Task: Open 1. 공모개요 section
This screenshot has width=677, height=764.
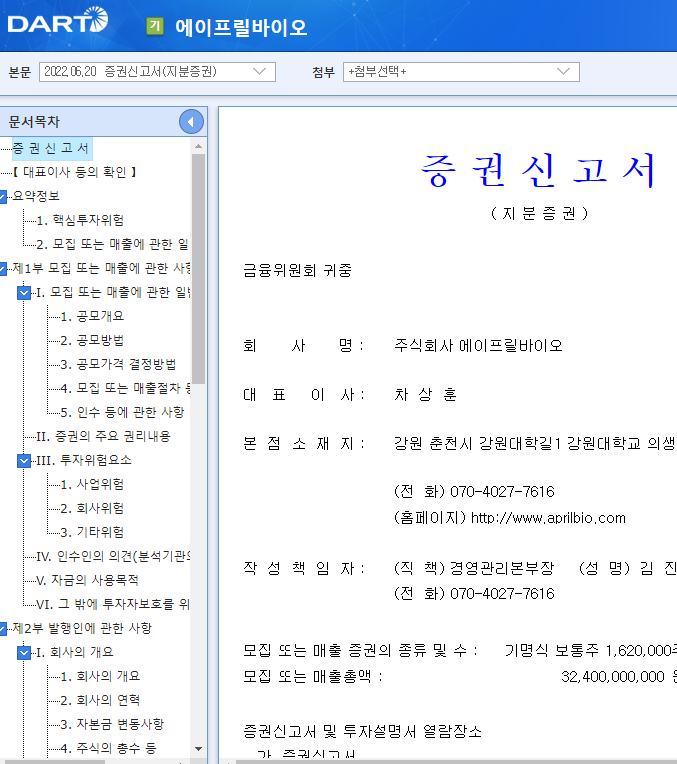Action: (92, 316)
